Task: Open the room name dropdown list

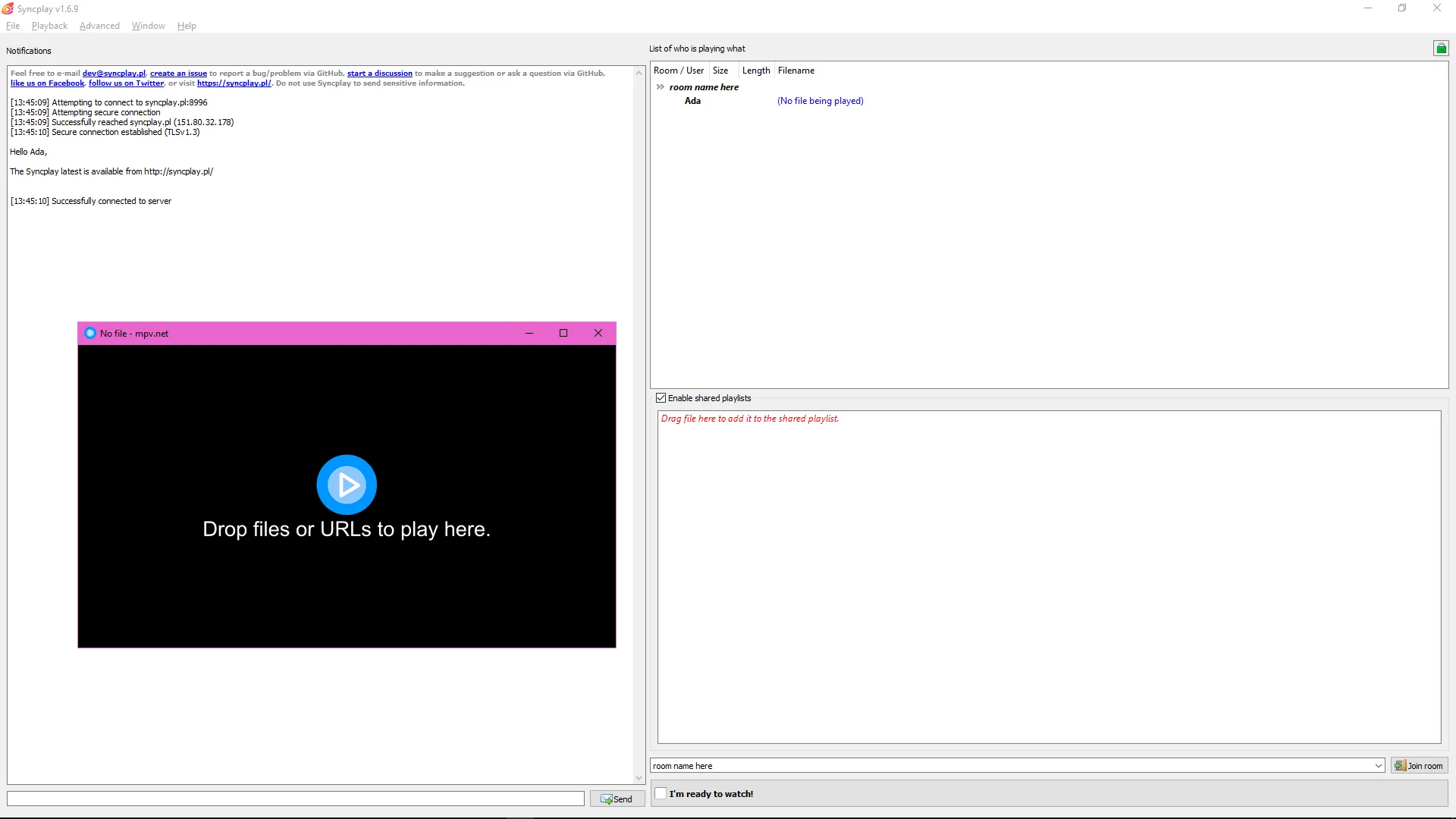Action: (x=1377, y=765)
